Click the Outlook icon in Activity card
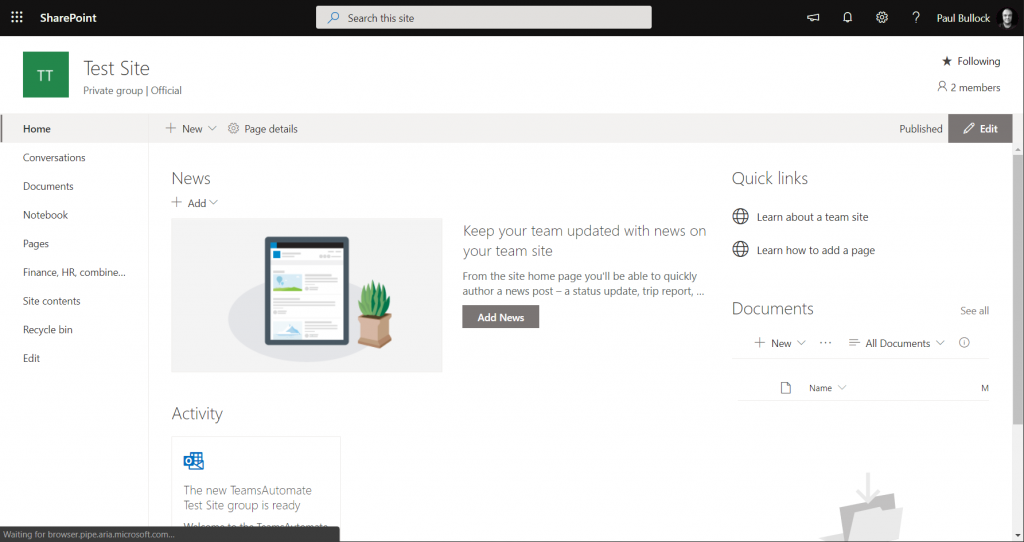Screen dimensions: 1024x542 [193, 461]
